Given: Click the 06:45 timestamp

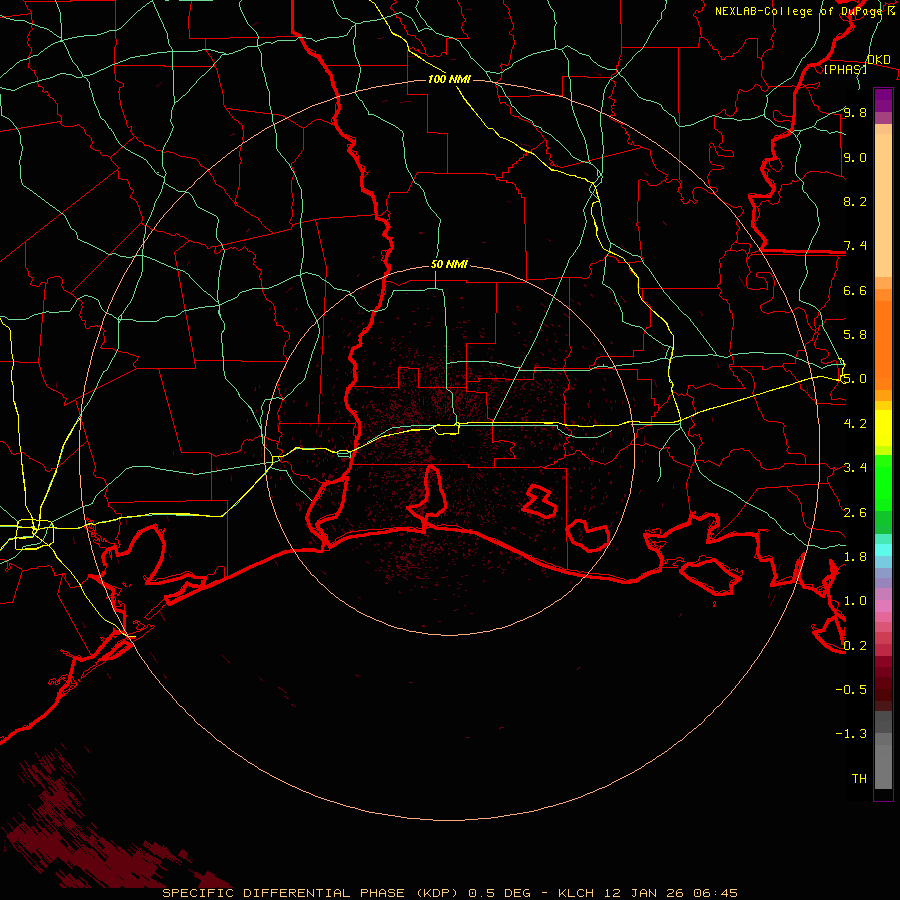Looking at the screenshot, I should tap(715, 893).
